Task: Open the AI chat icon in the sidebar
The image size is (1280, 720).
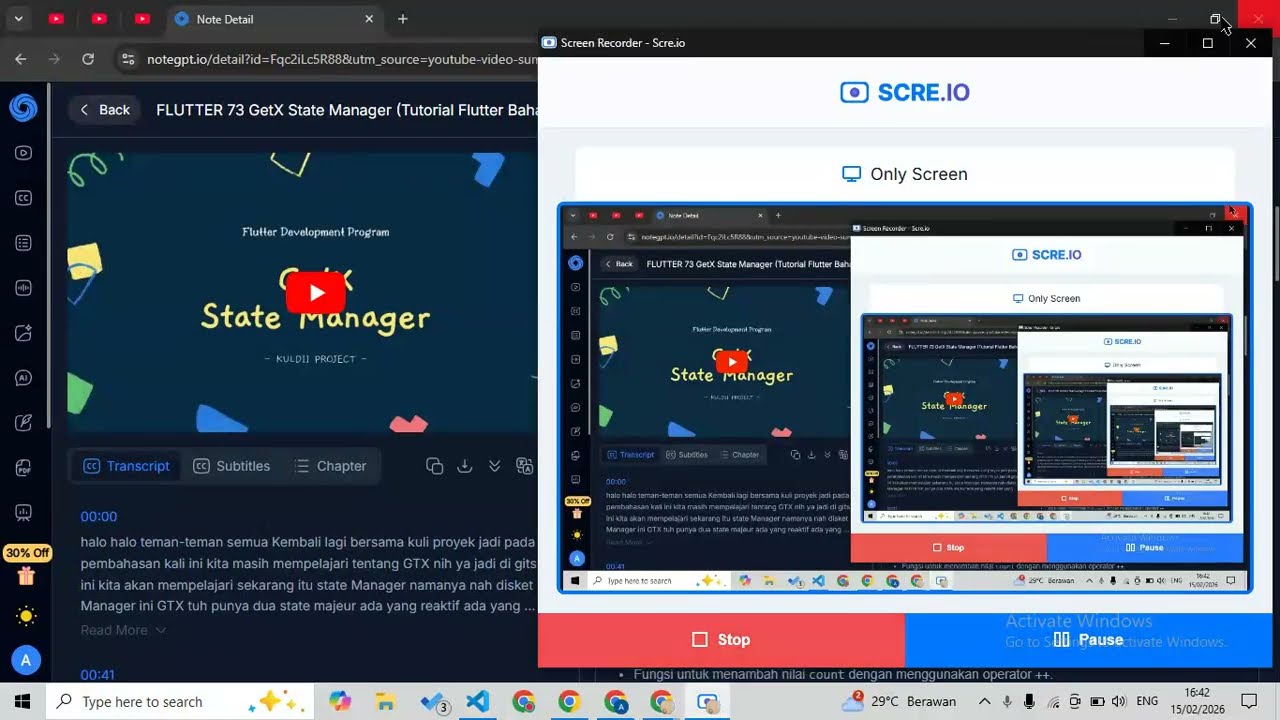Action: [x=23, y=378]
